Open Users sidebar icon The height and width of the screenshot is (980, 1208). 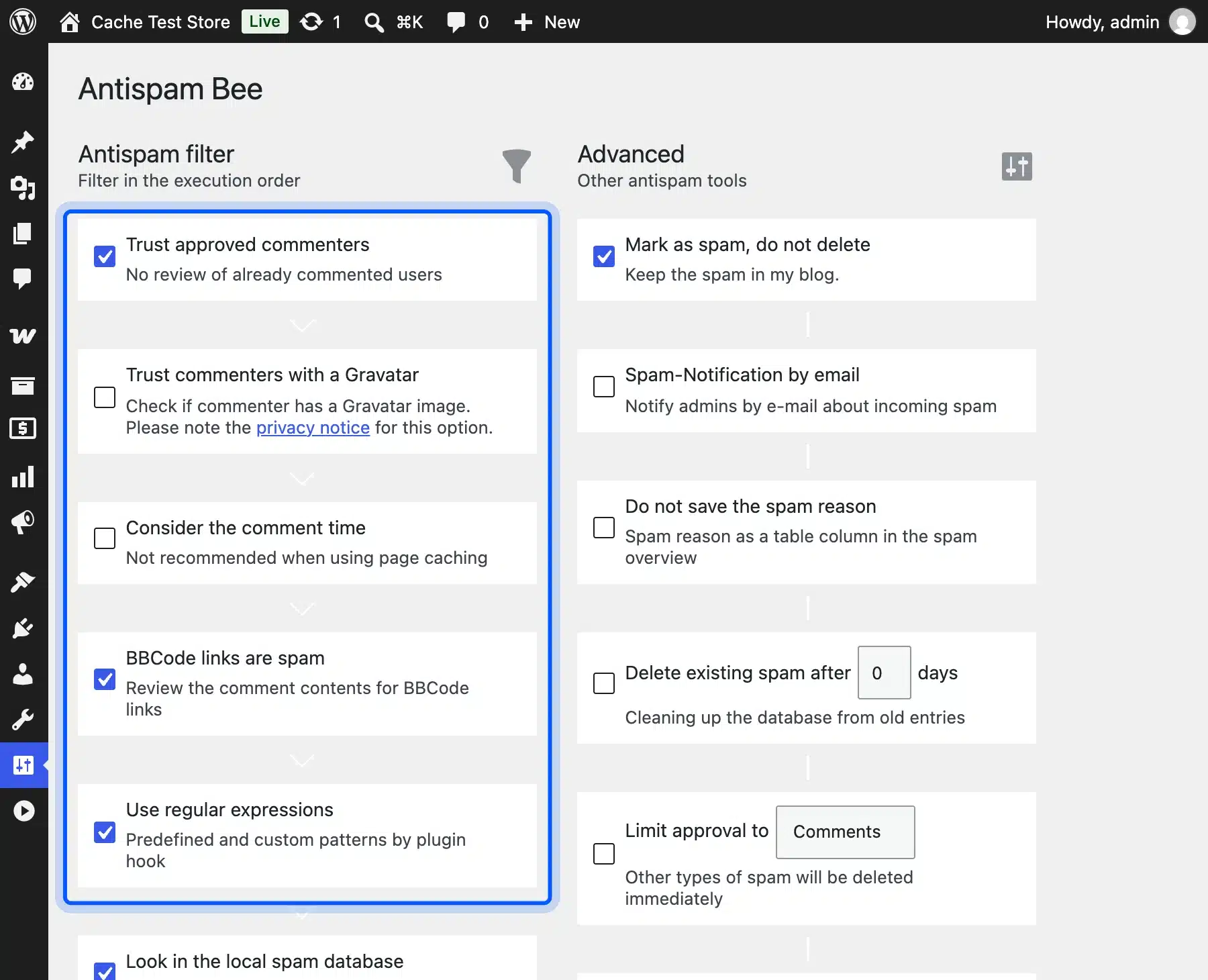(x=23, y=674)
